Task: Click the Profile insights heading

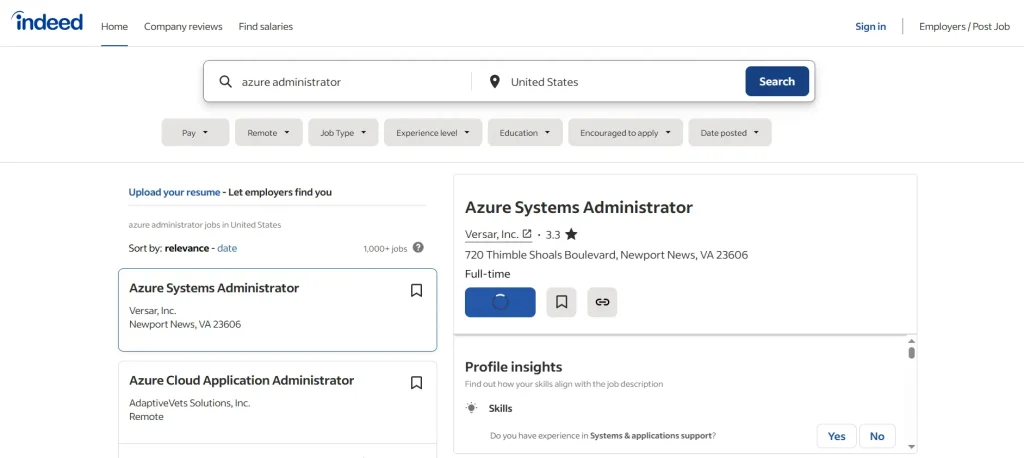Action: coord(513,367)
